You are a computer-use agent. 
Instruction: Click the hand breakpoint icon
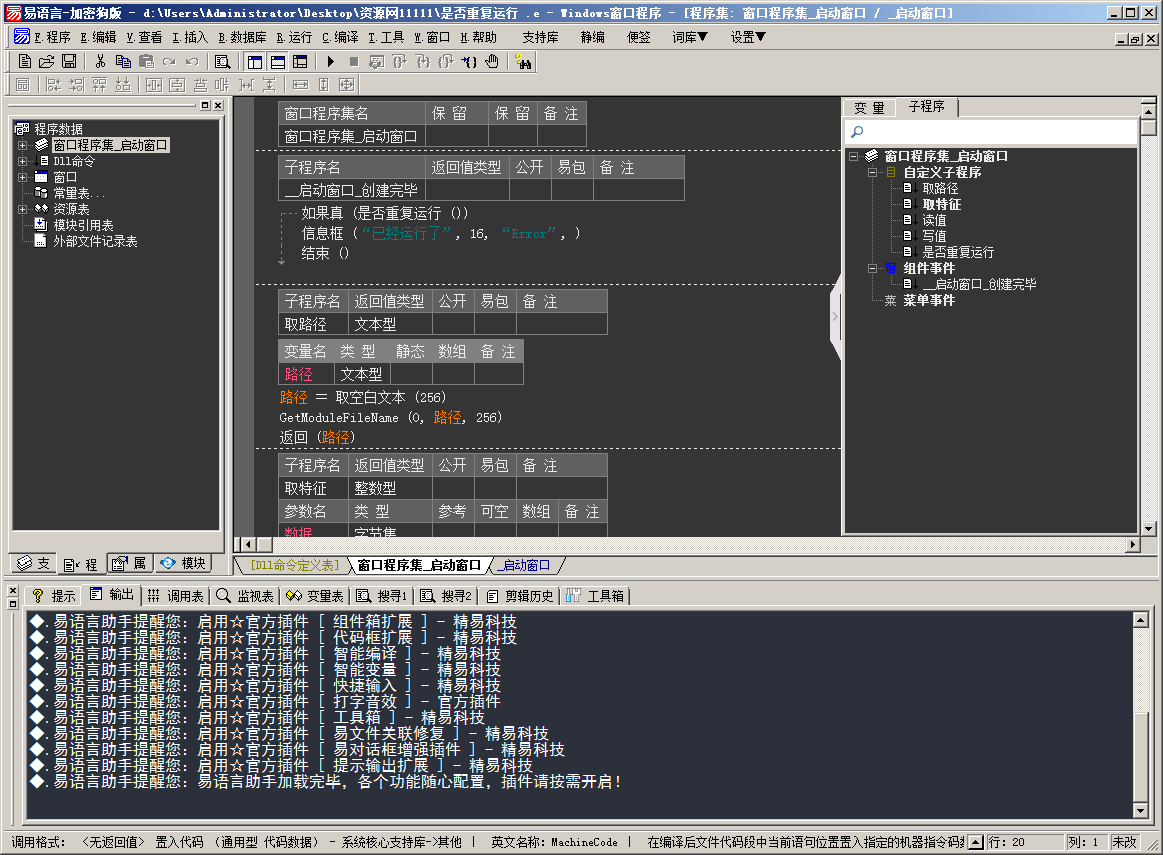click(491, 62)
